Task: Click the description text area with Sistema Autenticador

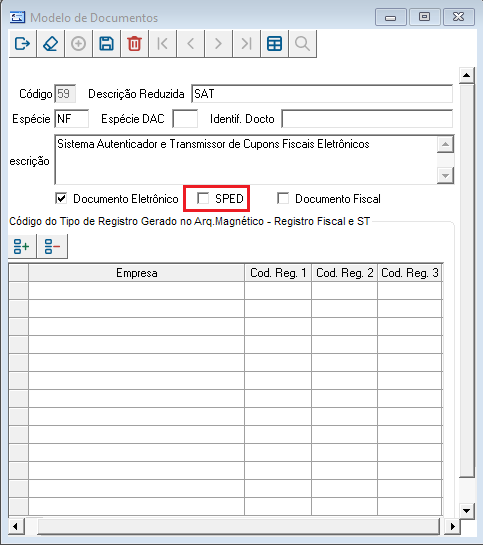Action: 246,160
